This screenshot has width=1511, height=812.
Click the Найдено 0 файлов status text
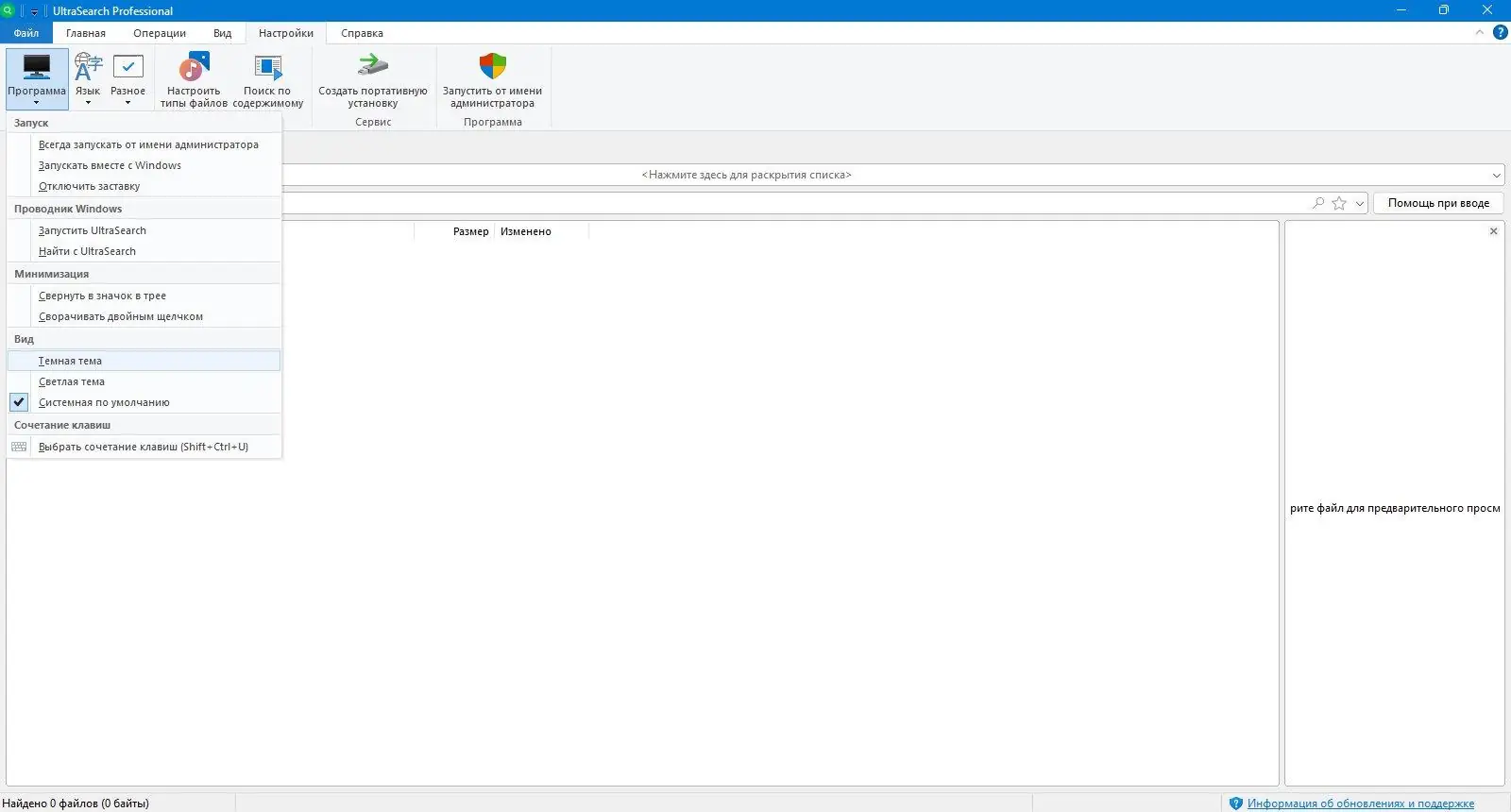76,804
